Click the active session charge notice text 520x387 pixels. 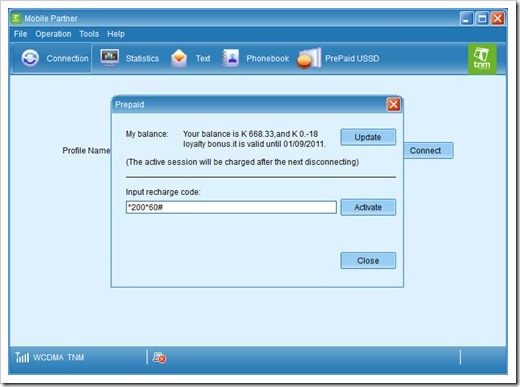pyautogui.click(x=242, y=162)
